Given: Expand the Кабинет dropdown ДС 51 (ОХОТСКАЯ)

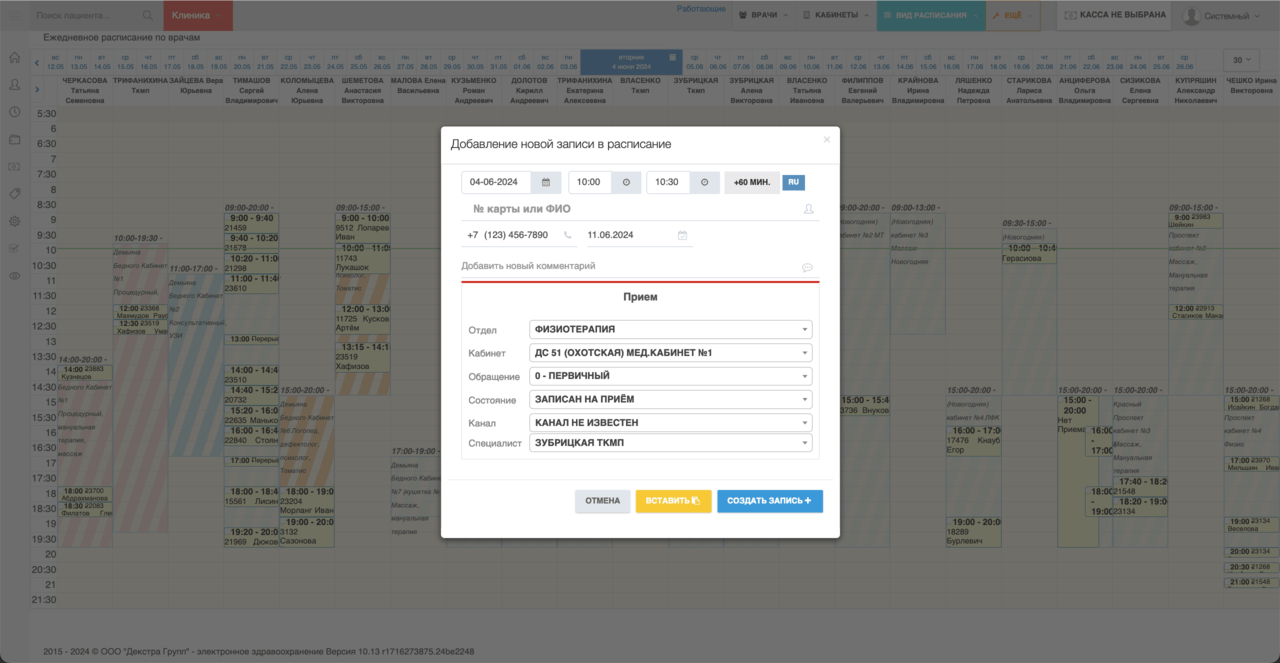Looking at the screenshot, I should [670, 353].
